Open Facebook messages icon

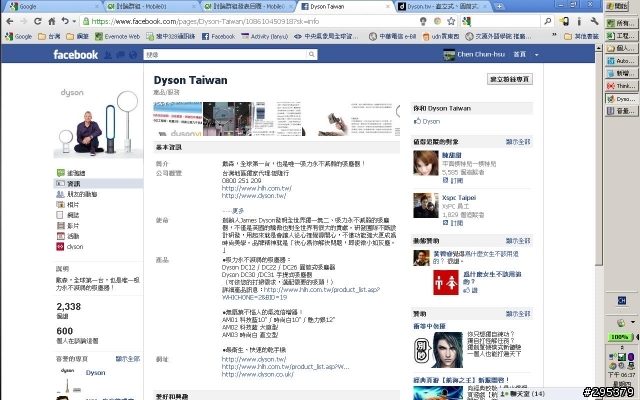point(120,55)
